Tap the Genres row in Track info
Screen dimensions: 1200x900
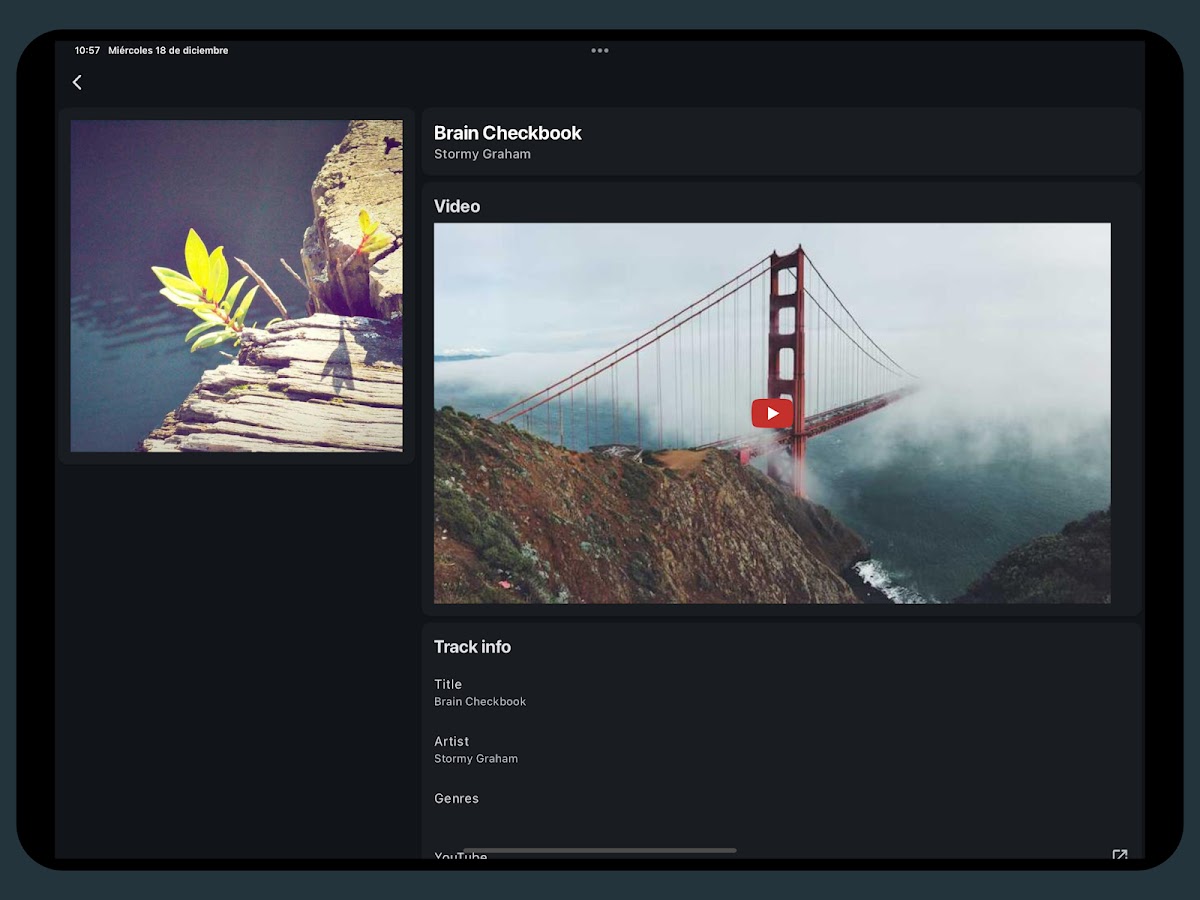pyautogui.click(x=456, y=798)
